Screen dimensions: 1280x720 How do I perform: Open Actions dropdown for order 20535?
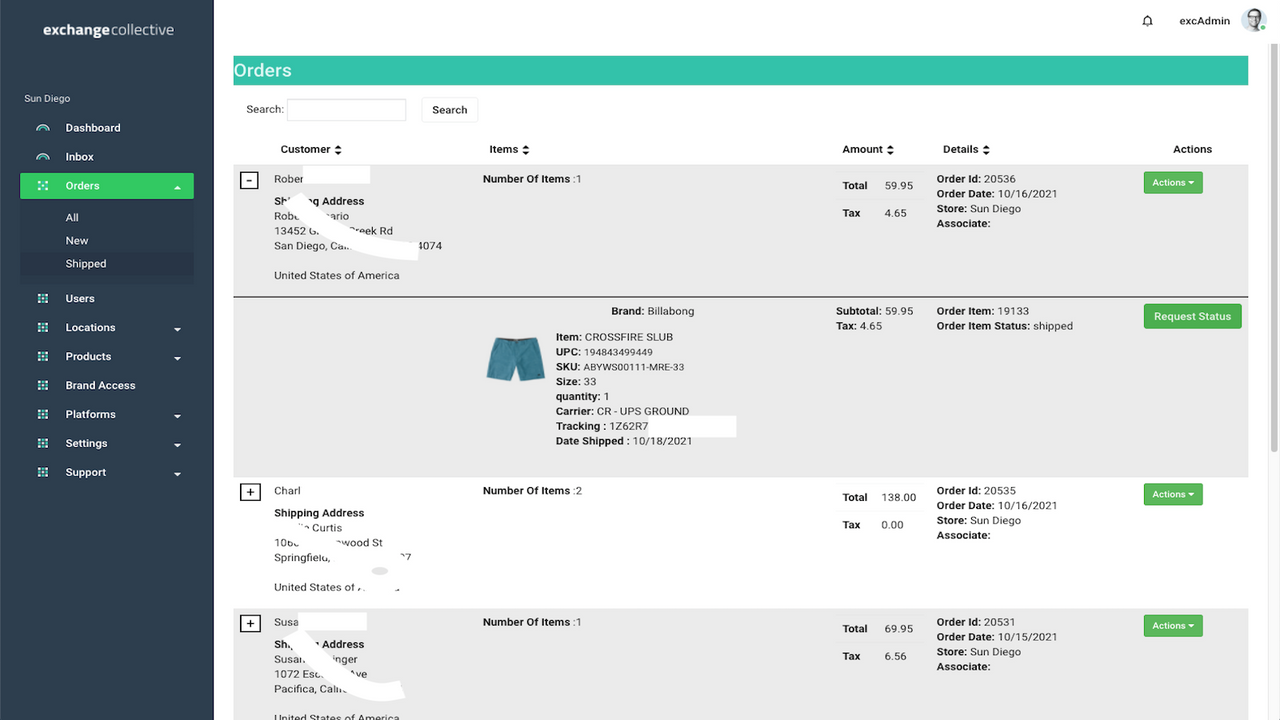(1173, 495)
